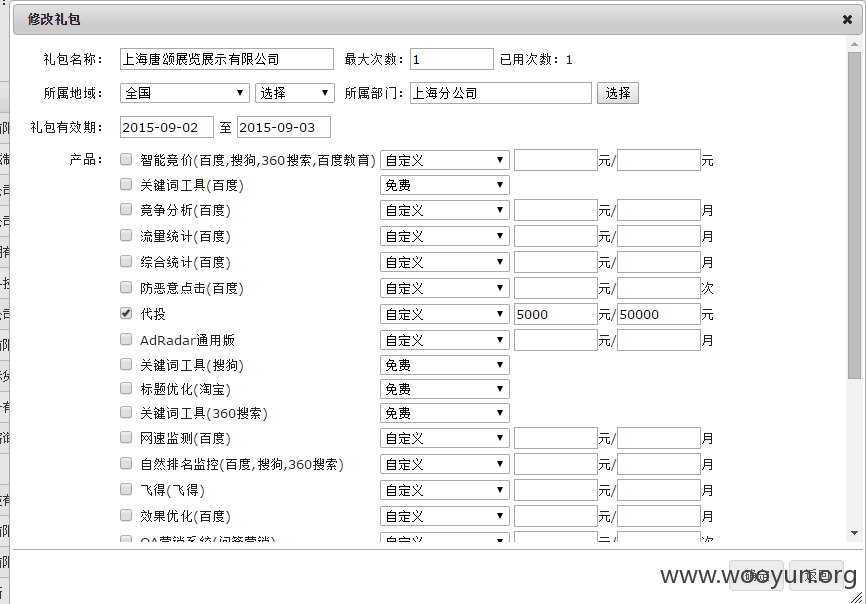
Task: Open 关键词工具(搜狗) 免费 dropdown
Action: [x=445, y=365]
